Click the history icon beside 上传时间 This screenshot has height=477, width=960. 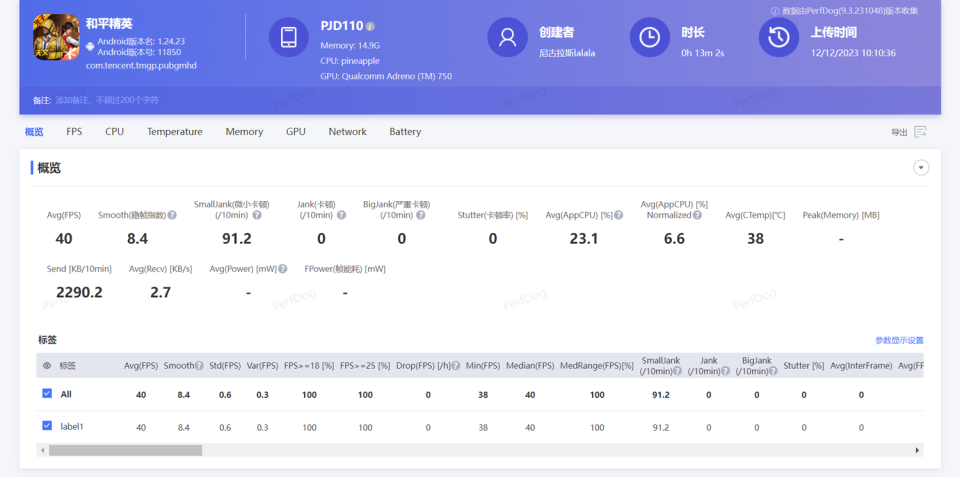tap(779, 37)
